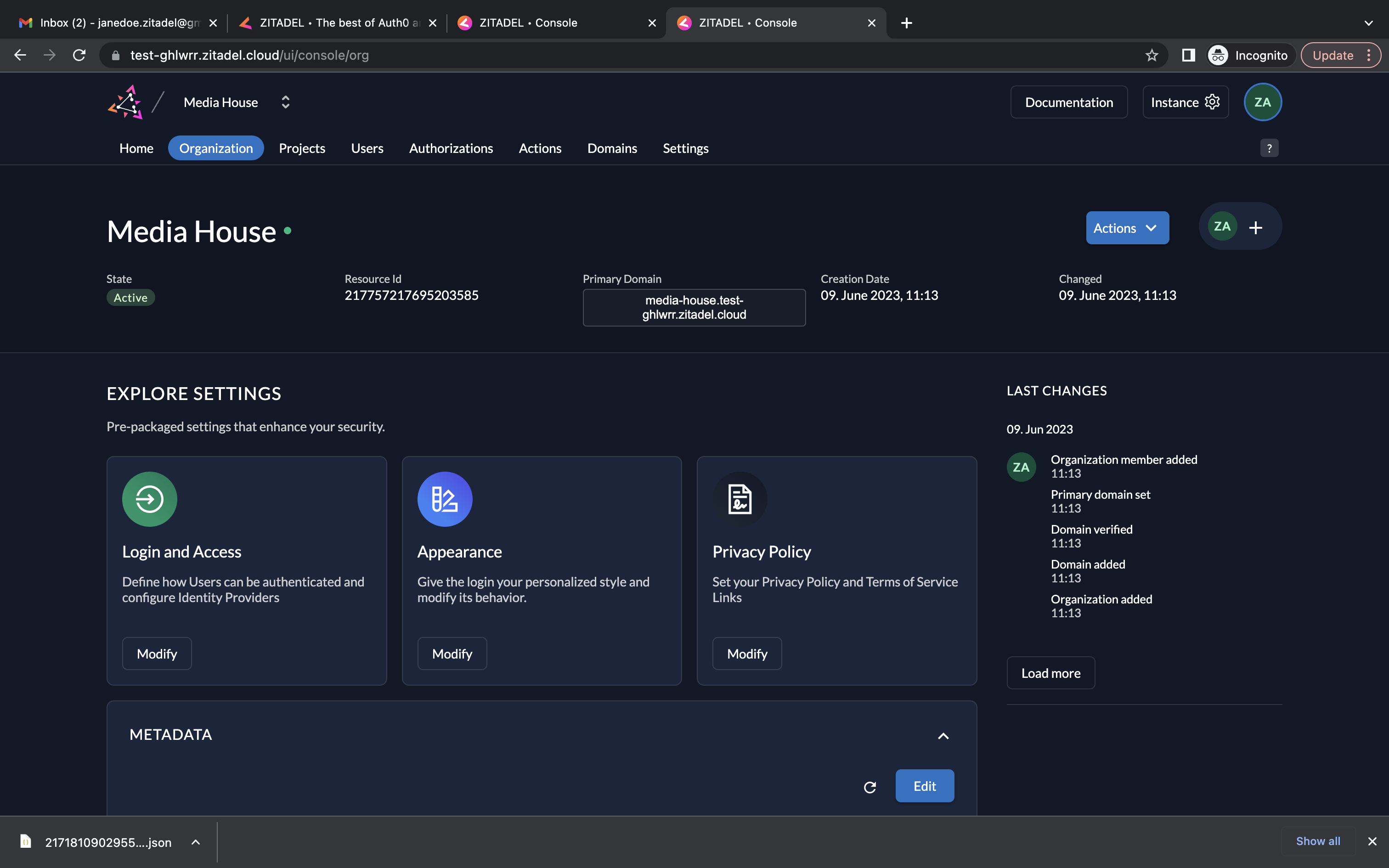Click the question mark help toggle
Screen dimensions: 1389x868
(x=1269, y=148)
